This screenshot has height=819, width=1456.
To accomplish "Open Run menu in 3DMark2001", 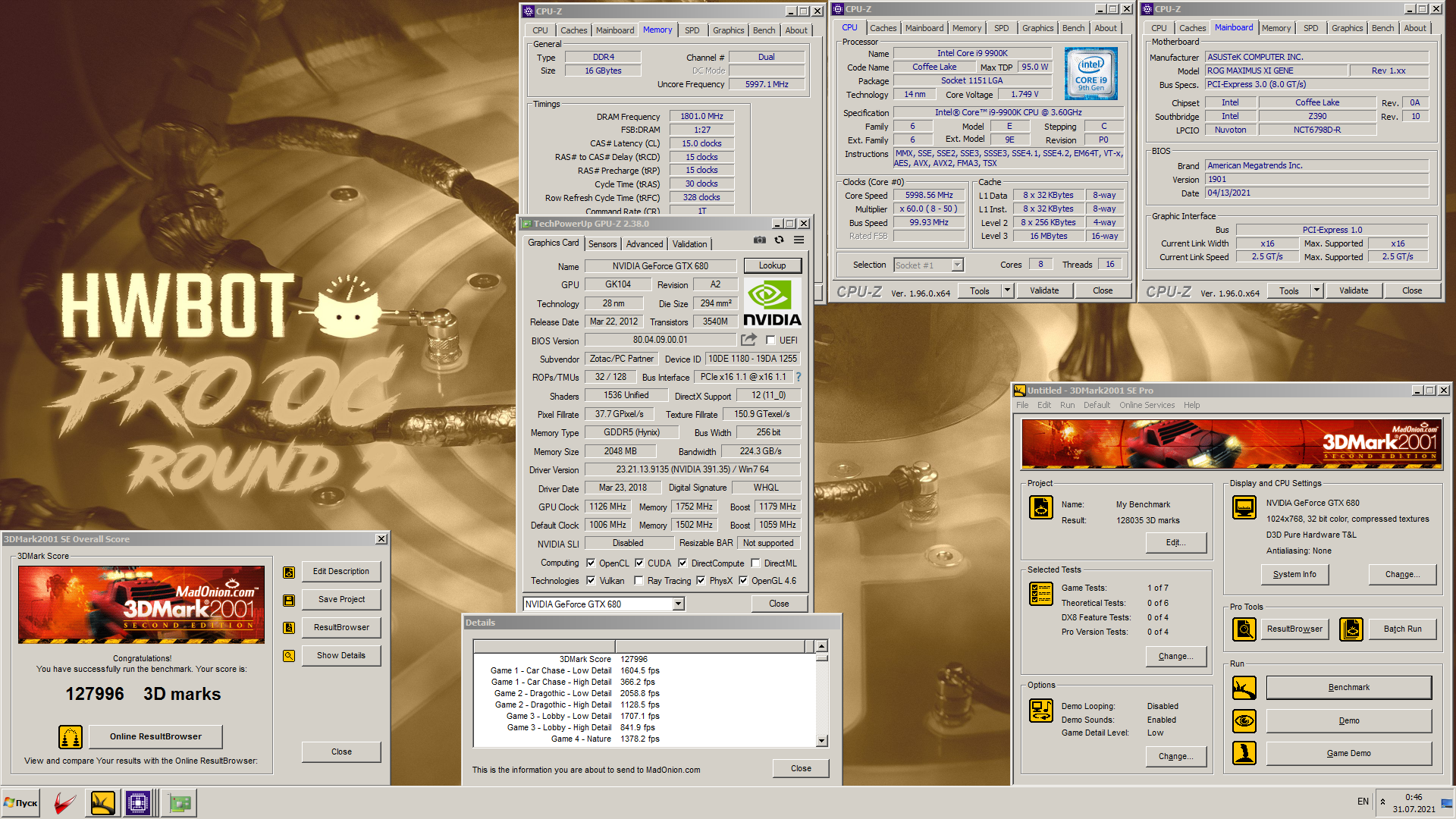I will click(1067, 405).
